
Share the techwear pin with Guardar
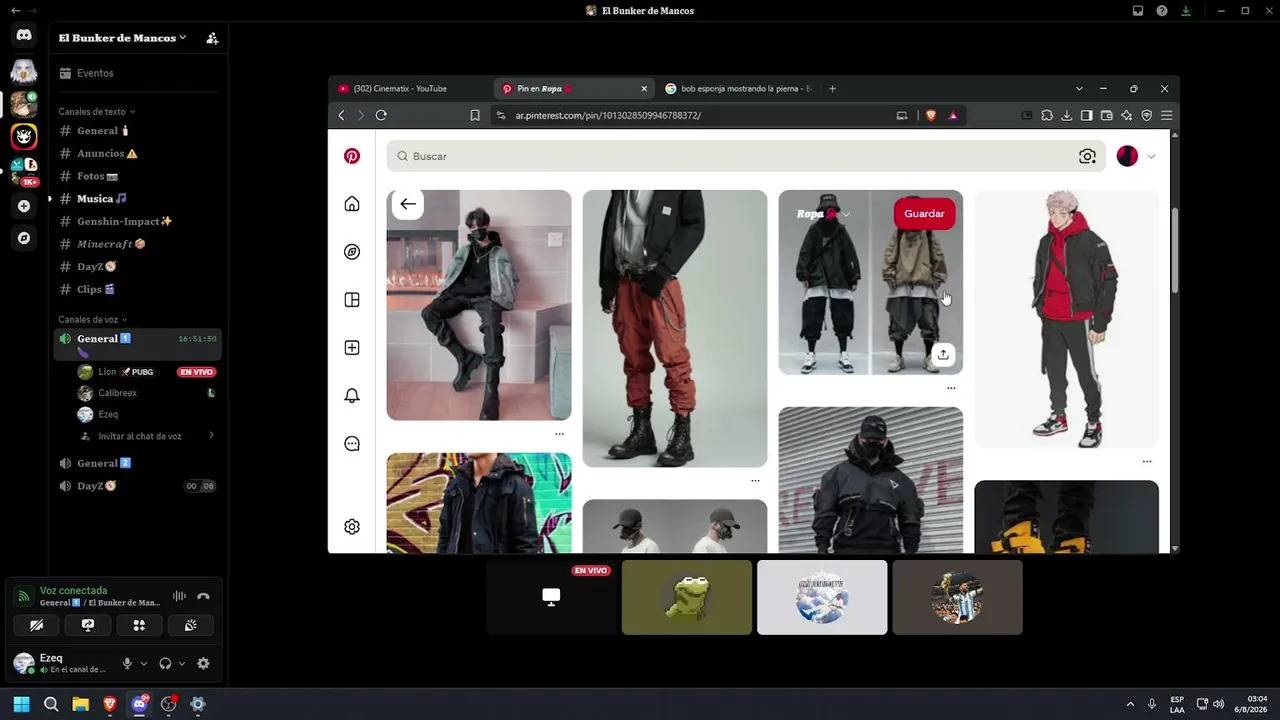click(x=943, y=354)
